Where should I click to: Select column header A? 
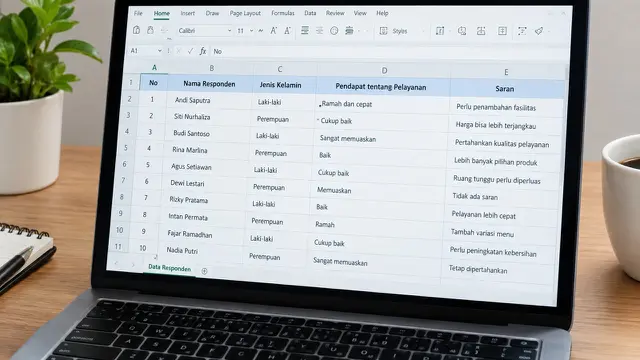[154, 67]
